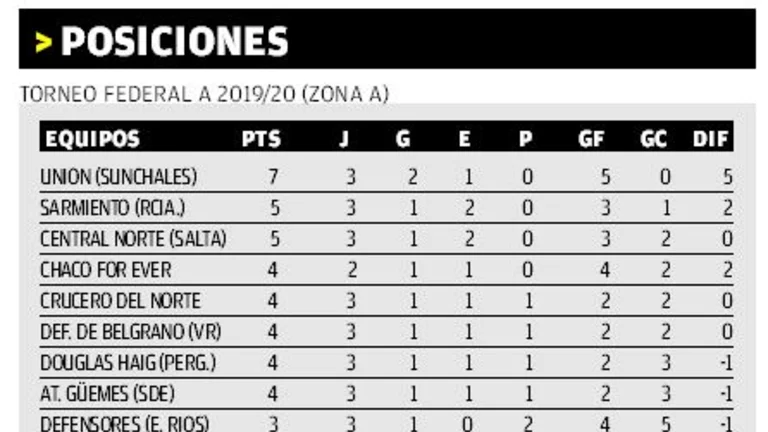Click the GF column header
This screenshot has height=432, width=768.
coord(591,139)
